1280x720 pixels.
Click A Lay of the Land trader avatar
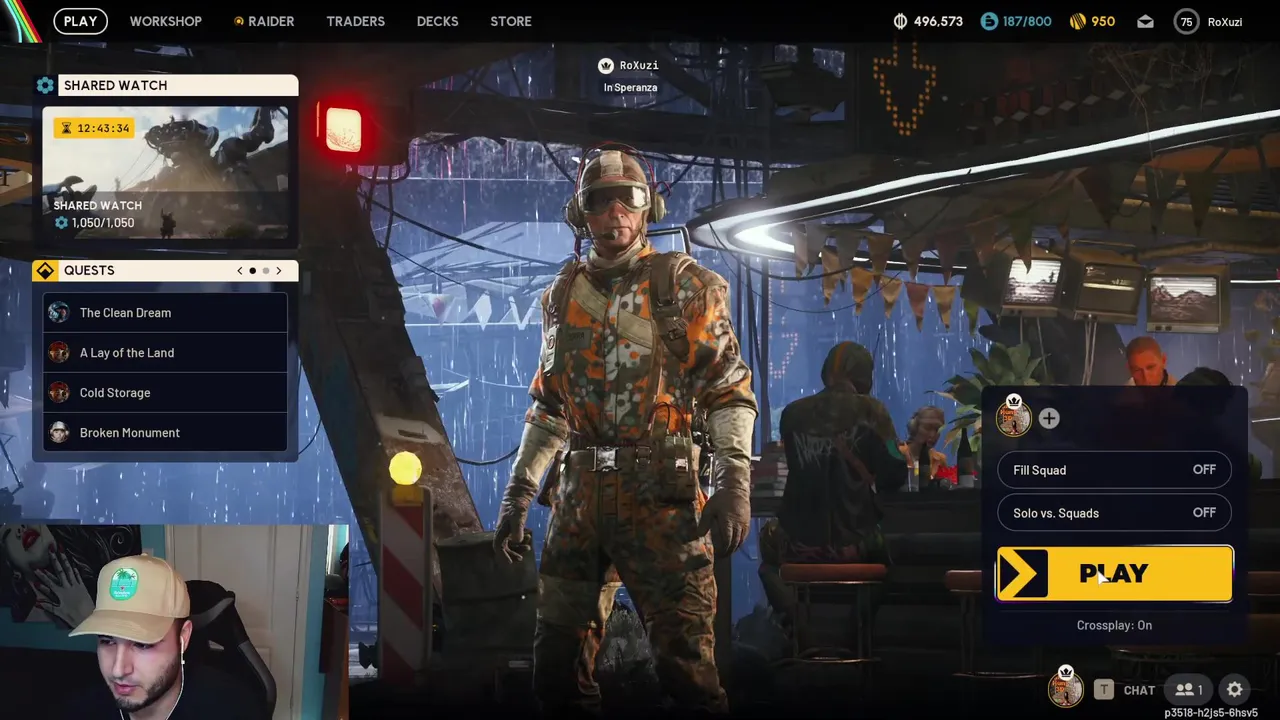pyautogui.click(x=59, y=353)
